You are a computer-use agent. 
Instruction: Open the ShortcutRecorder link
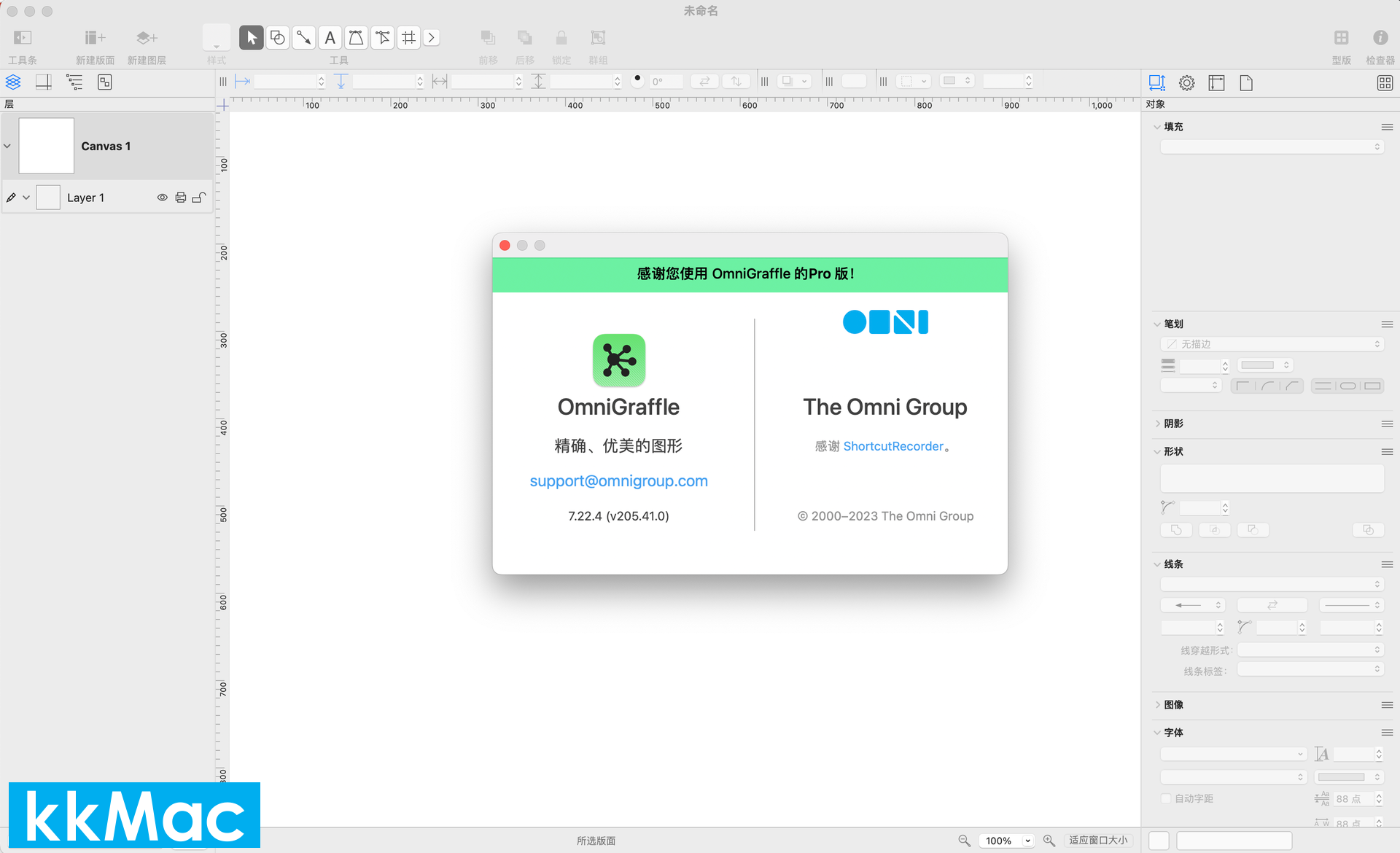coord(893,446)
